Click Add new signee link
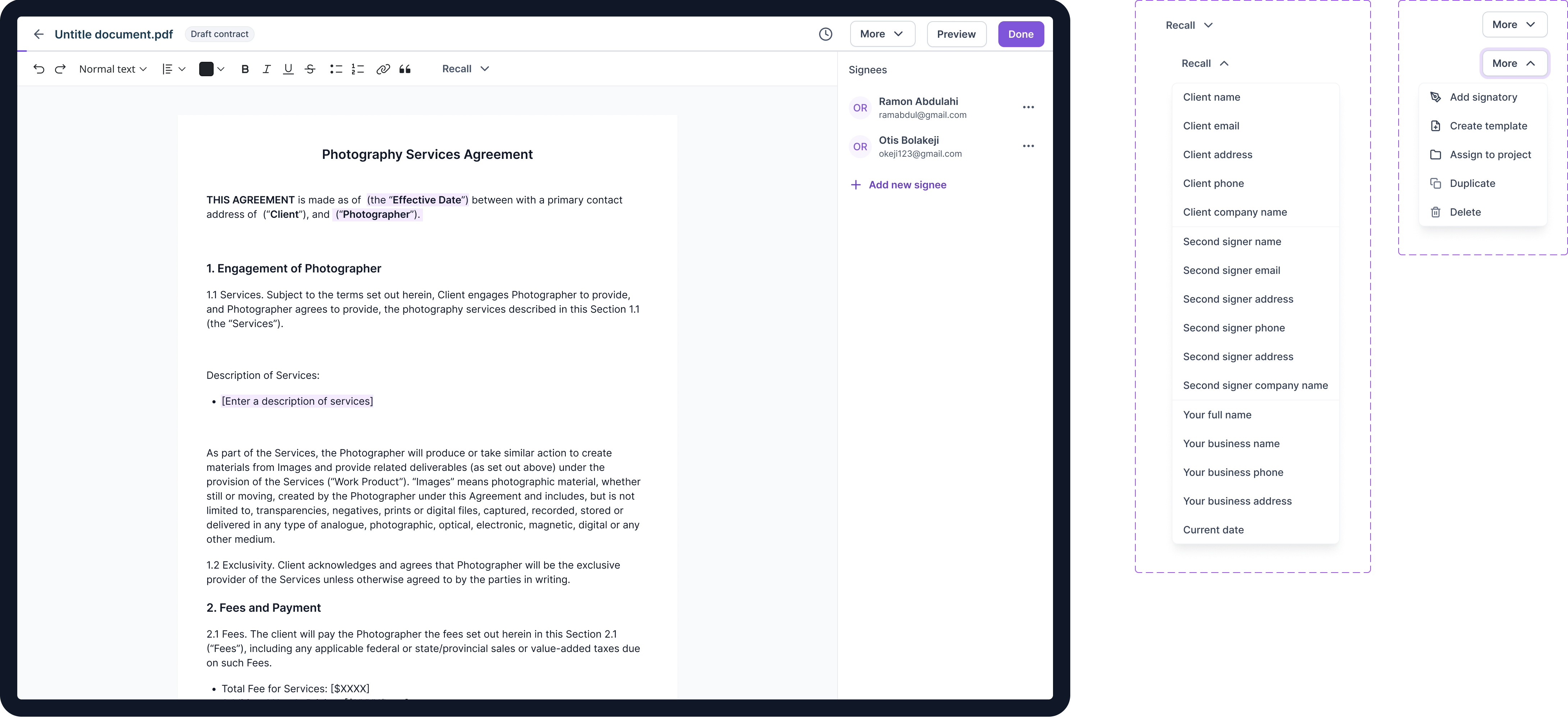 906,185
